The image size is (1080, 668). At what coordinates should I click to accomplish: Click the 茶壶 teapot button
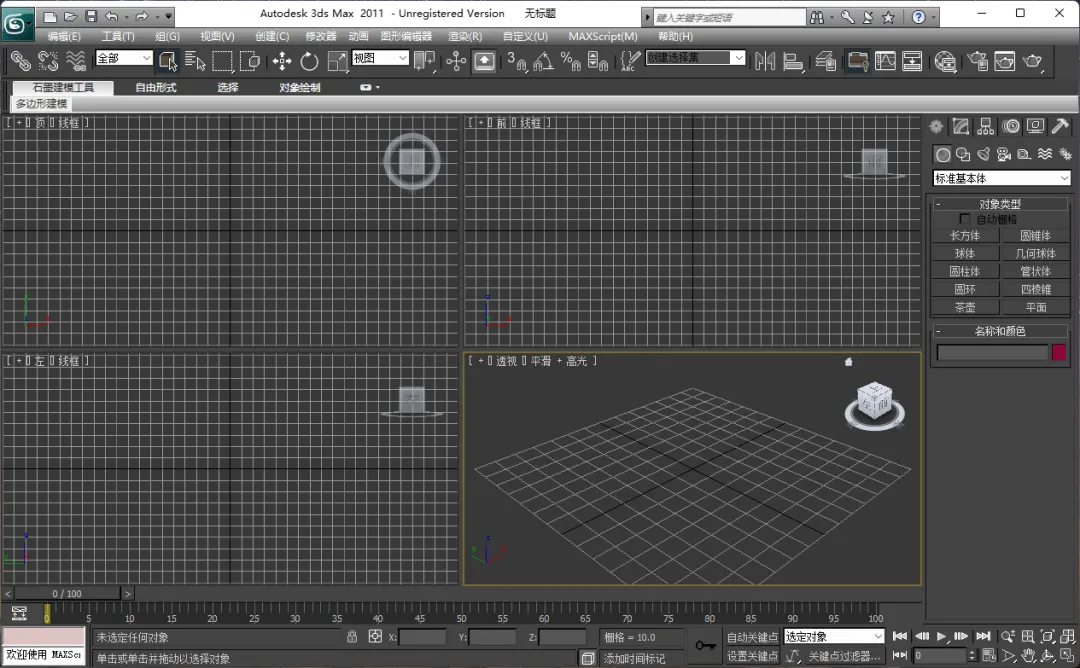click(x=965, y=307)
